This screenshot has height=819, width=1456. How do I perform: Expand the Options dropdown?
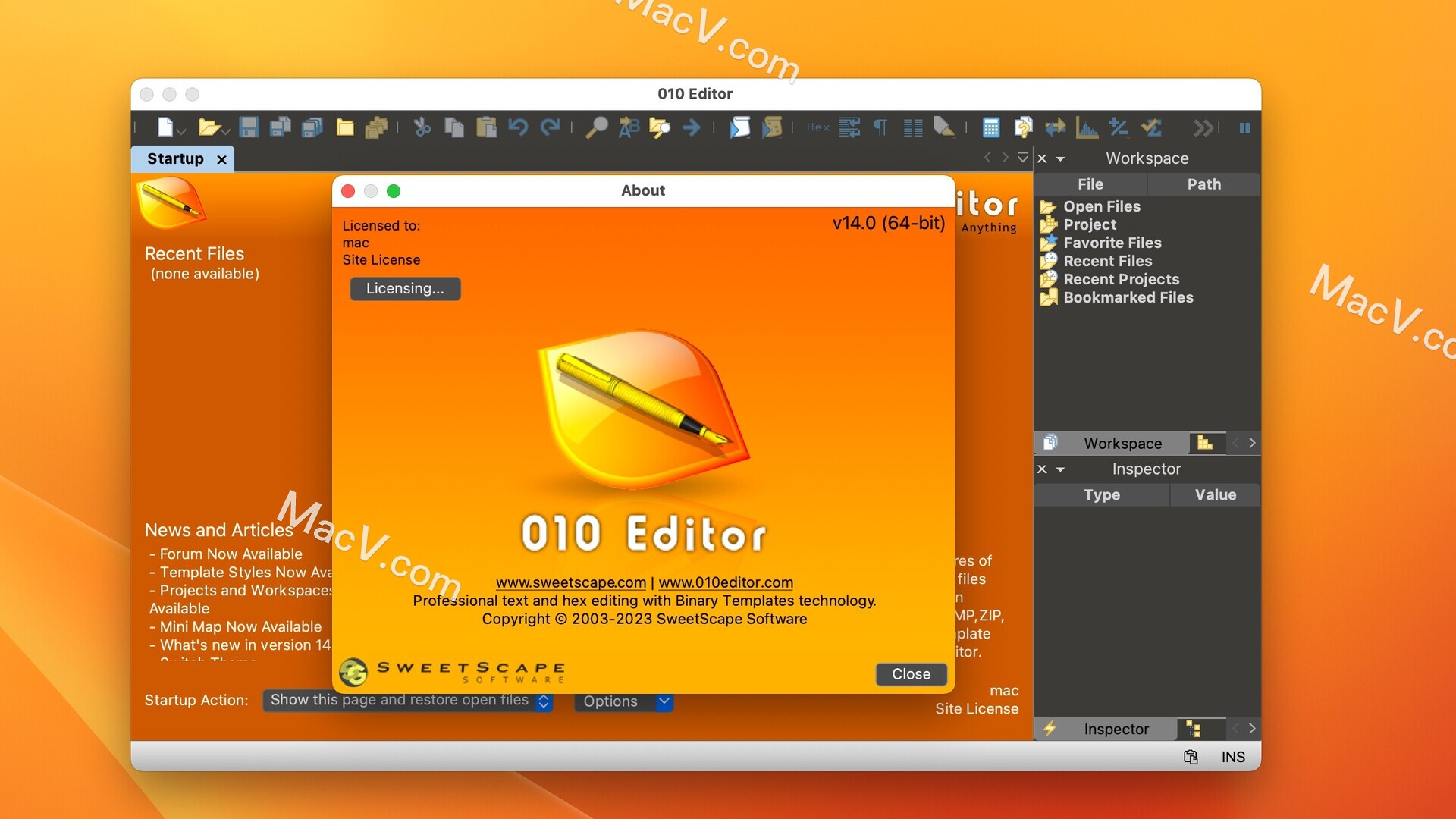coord(623,701)
